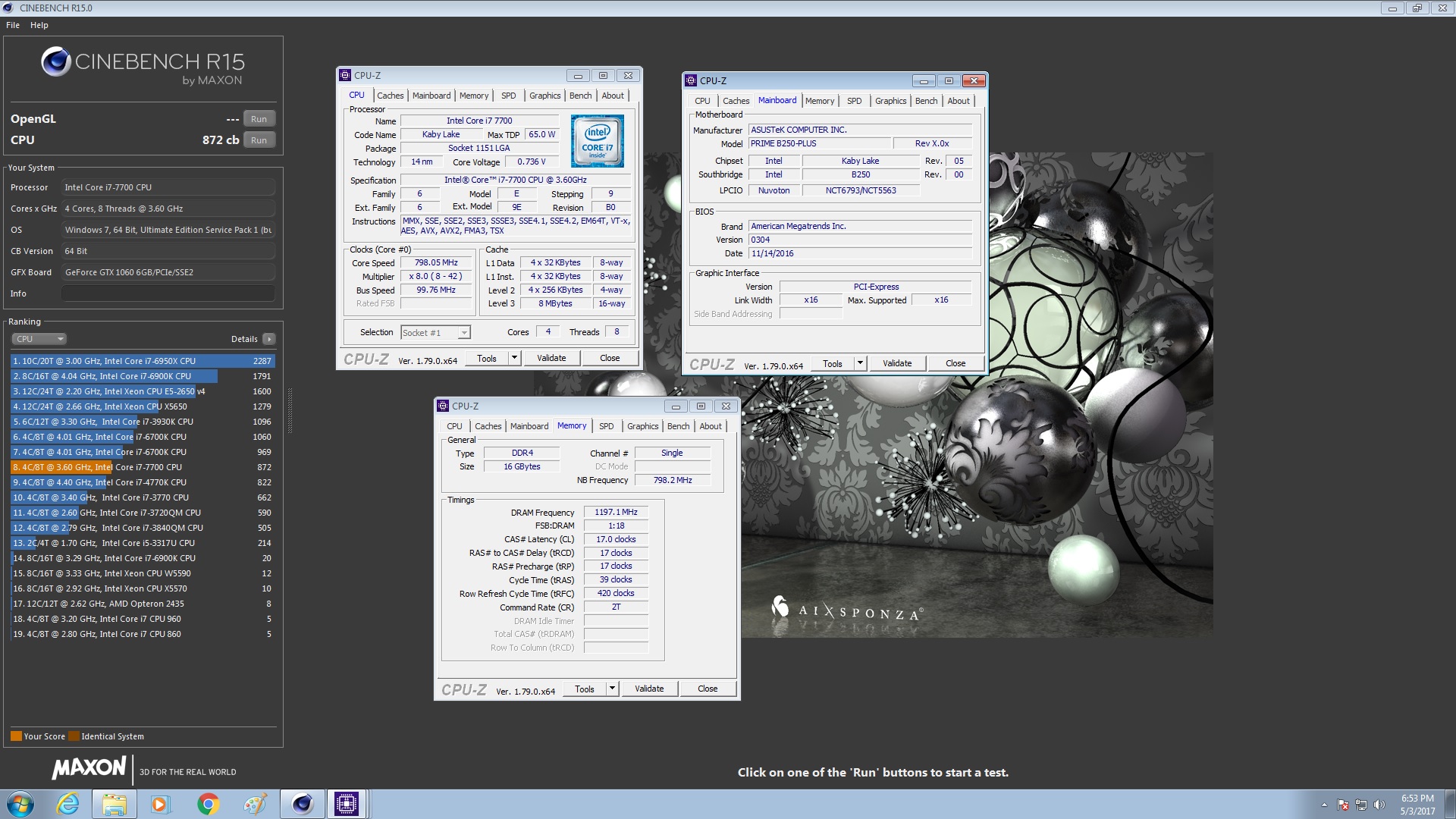Open Memory tab in Mainboard window
Image resolution: width=1456 pixels, height=819 pixels.
point(820,101)
